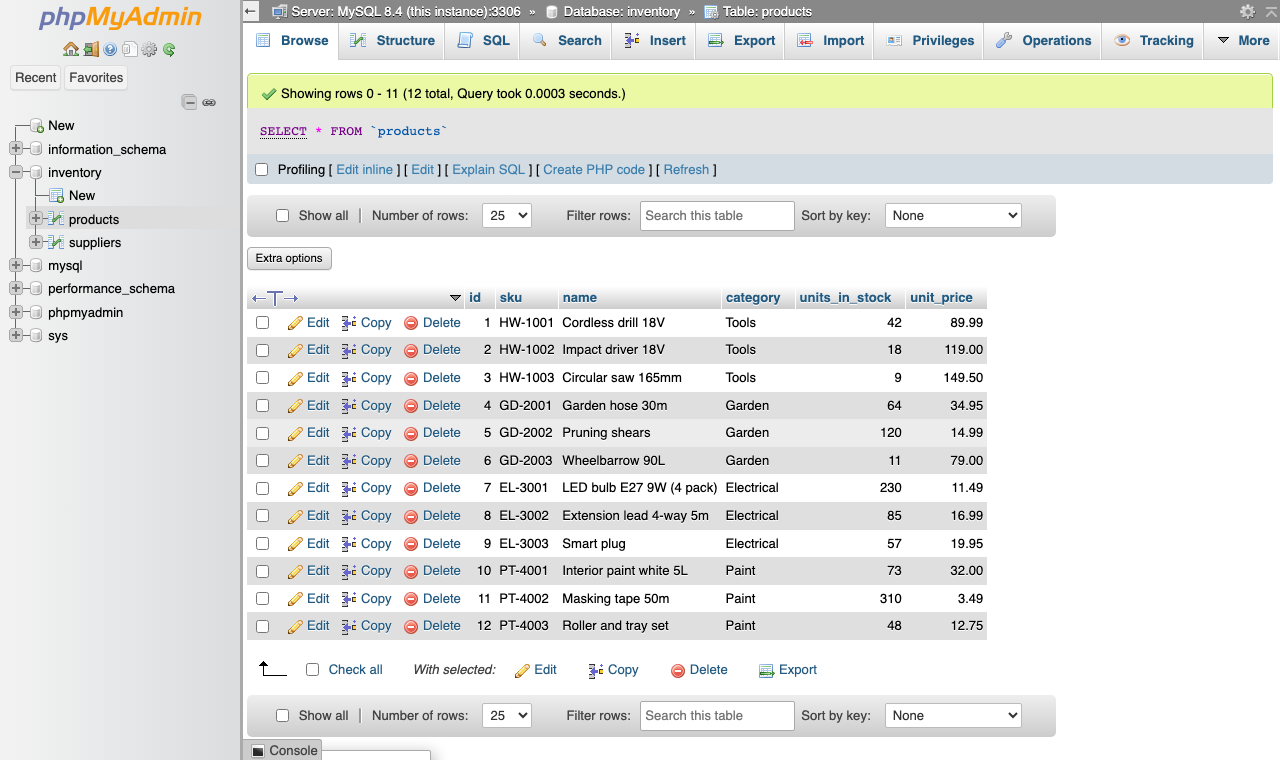Screen dimensions: 1280x760
Task: Open the phpMyAdmin documentation help icon
Action: [110, 49]
